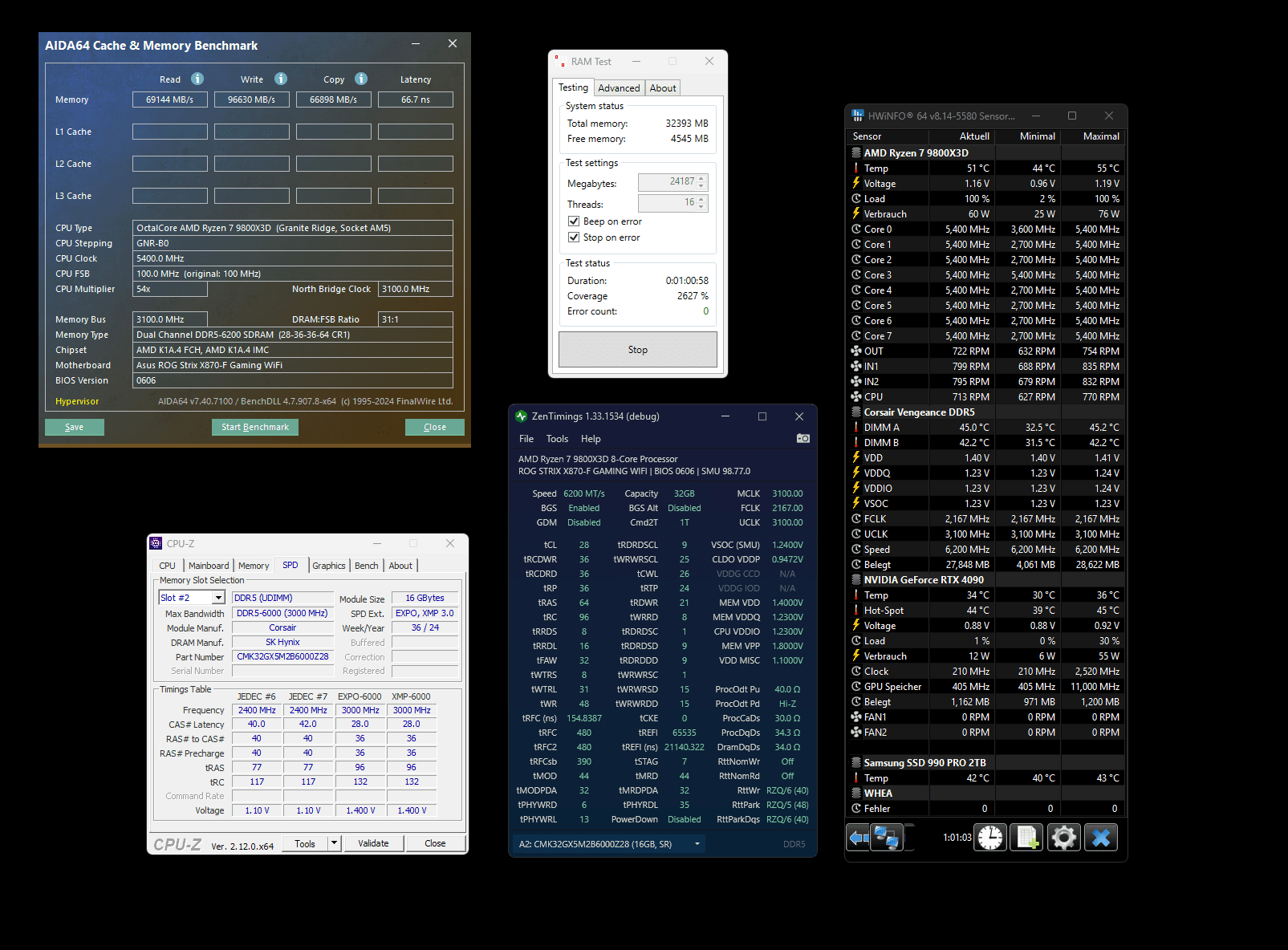Click the collapse arrow icon in HWiNFO toolbar
This screenshot has height=950, width=1288.
coord(858,838)
